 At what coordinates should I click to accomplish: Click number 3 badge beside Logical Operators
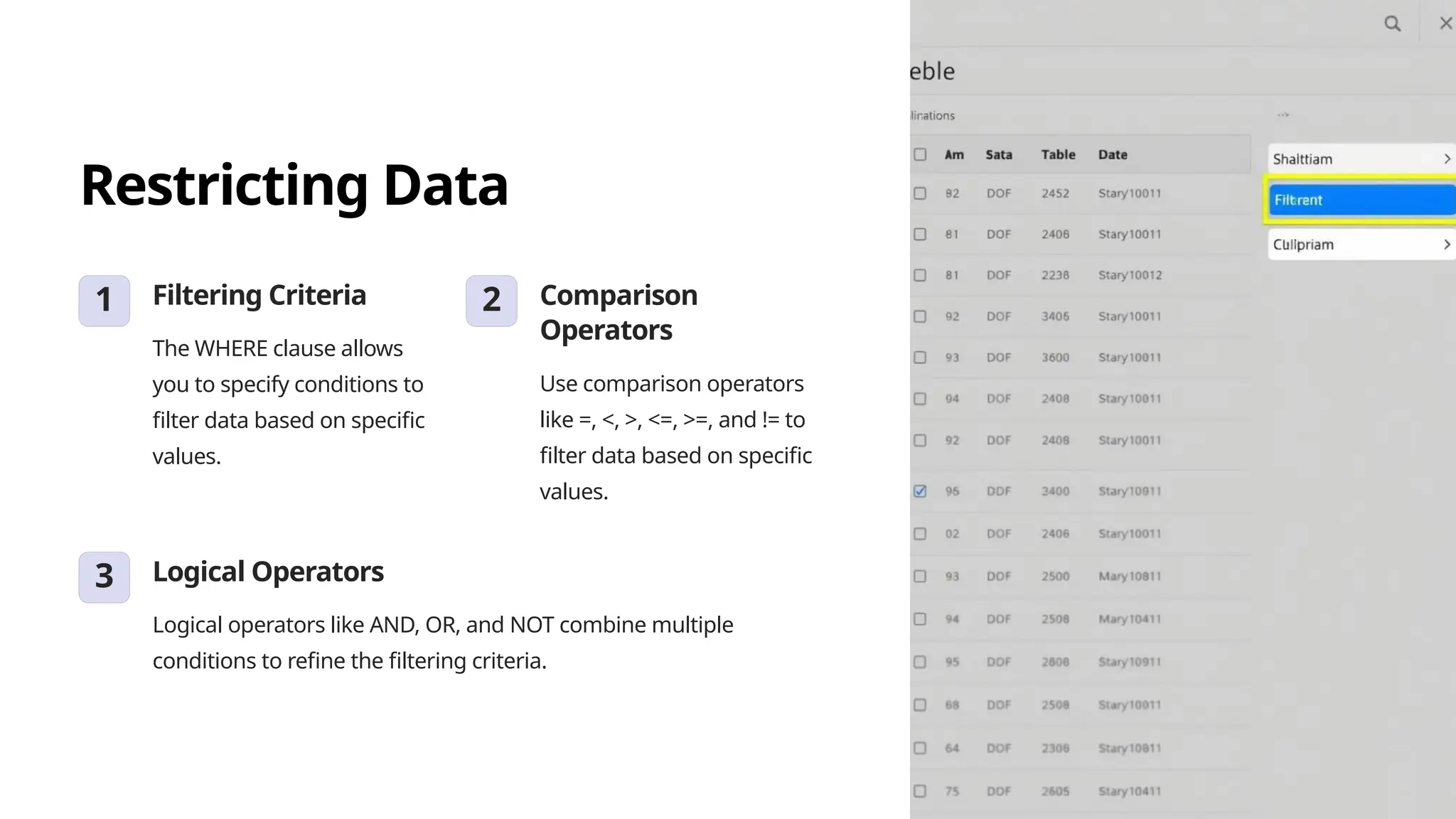(x=105, y=577)
